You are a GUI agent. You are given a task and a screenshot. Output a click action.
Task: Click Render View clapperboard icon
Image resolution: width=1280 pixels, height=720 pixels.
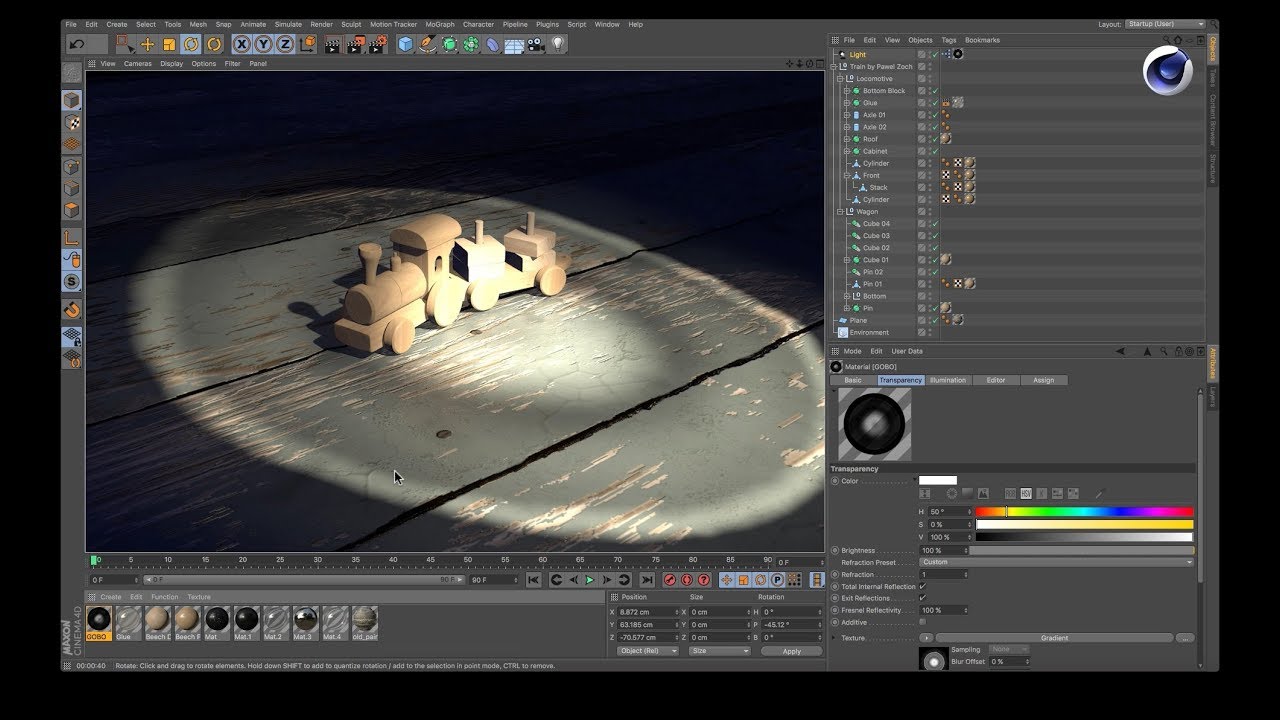click(x=333, y=44)
